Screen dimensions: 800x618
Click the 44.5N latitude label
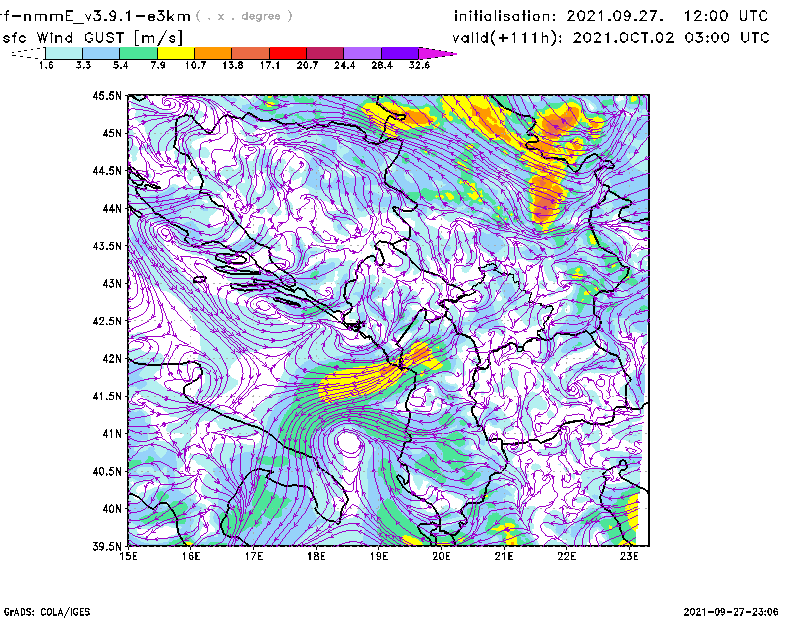pyautogui.click(x=107, y=170)
